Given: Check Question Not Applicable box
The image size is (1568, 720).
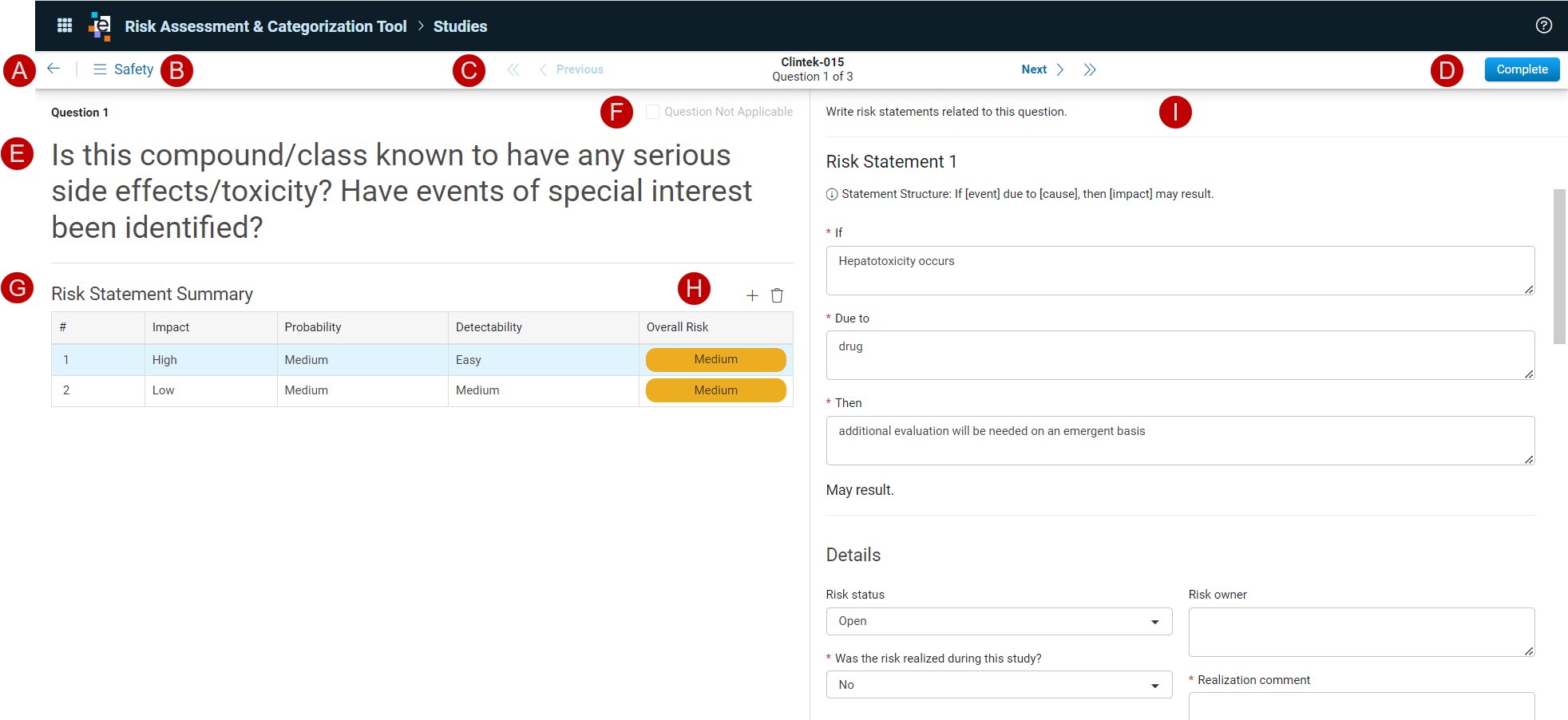Looking at the screenshot, I should tap(652, 112).
